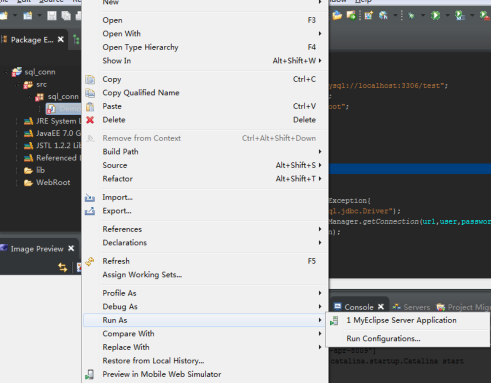491x383 pixels.
Task: Expand the Show In submenu
Action: point(205,61)
